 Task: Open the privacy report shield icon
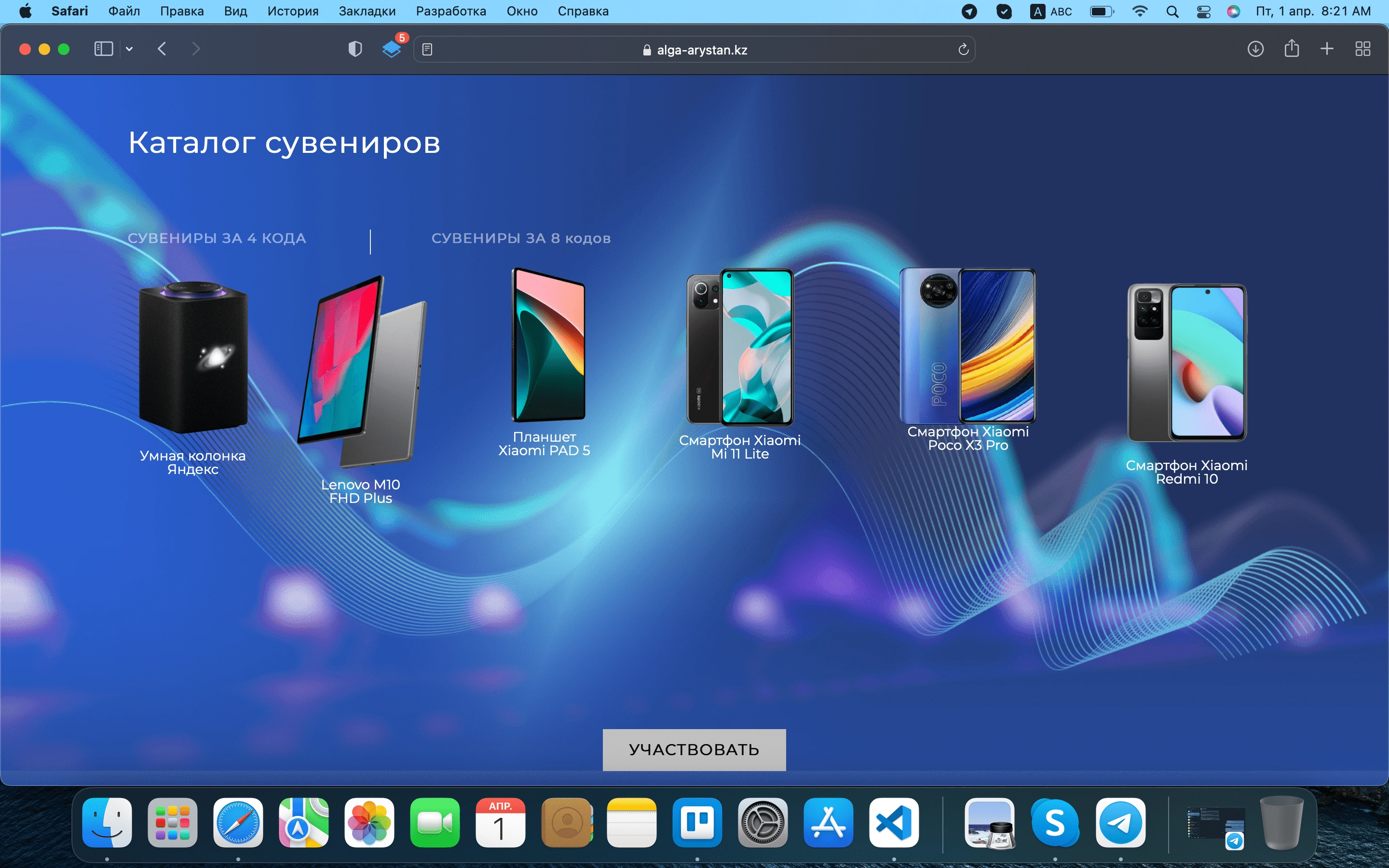355,49
